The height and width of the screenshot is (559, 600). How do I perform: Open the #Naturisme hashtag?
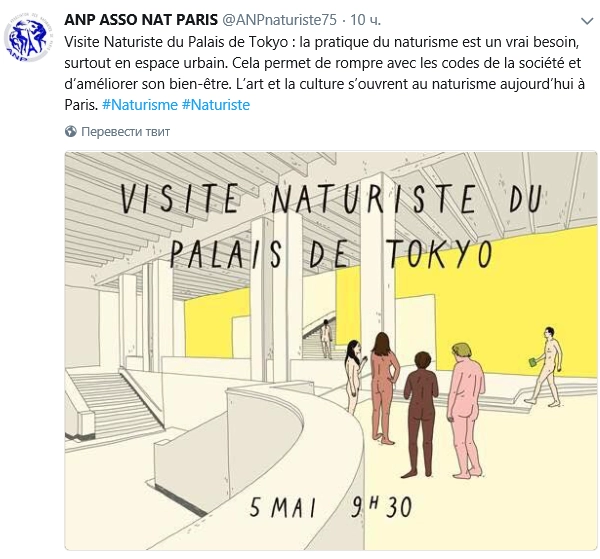coord(138,104)
